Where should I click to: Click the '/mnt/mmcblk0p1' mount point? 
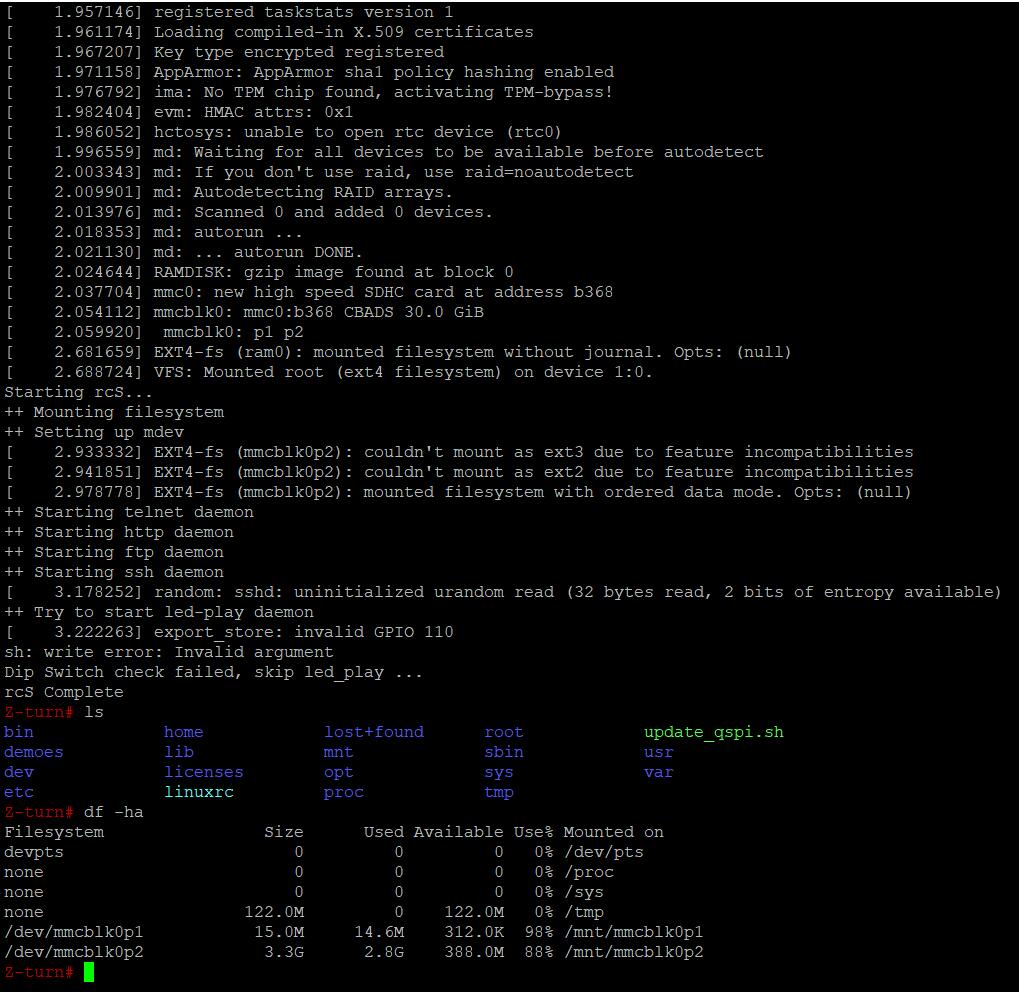634,932
